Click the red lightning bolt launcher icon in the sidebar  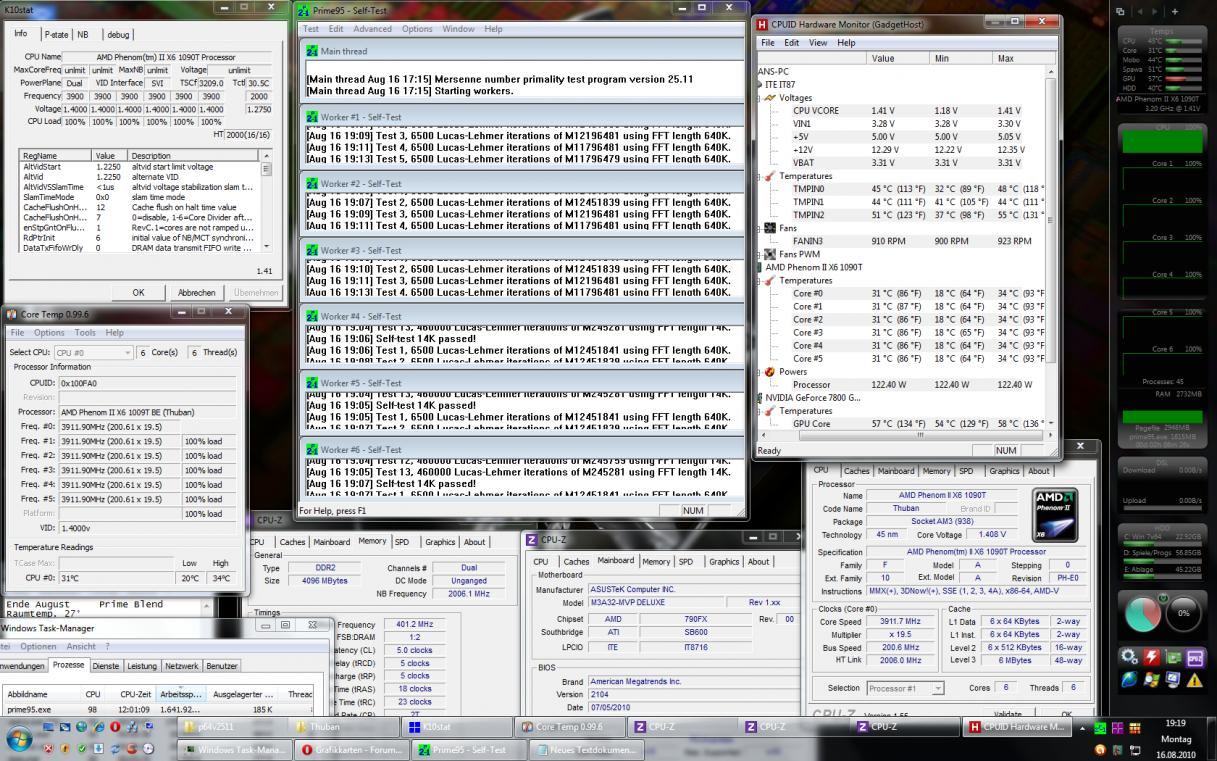[x=1151, y=657]
